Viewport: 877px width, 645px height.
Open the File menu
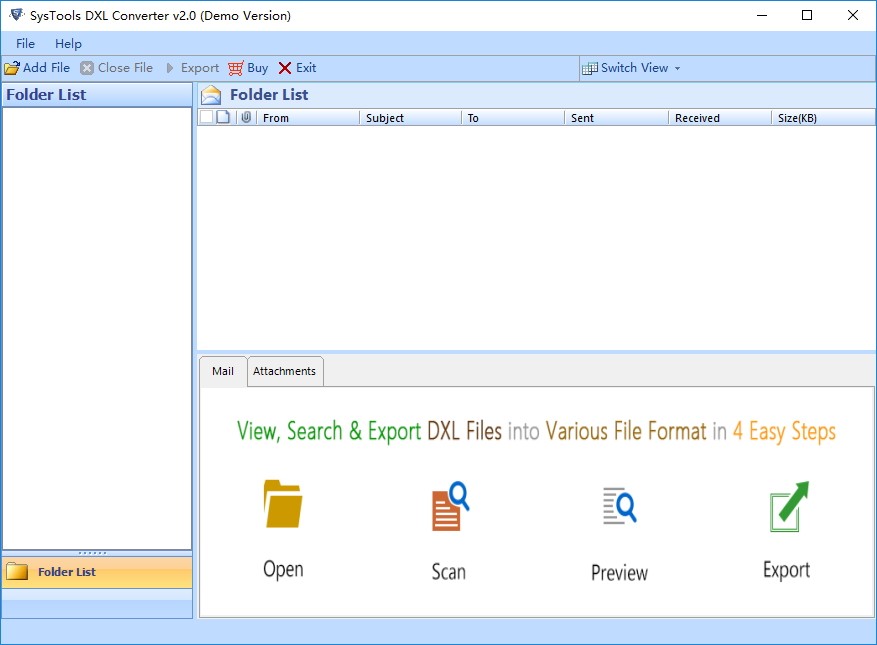[25, 44]
